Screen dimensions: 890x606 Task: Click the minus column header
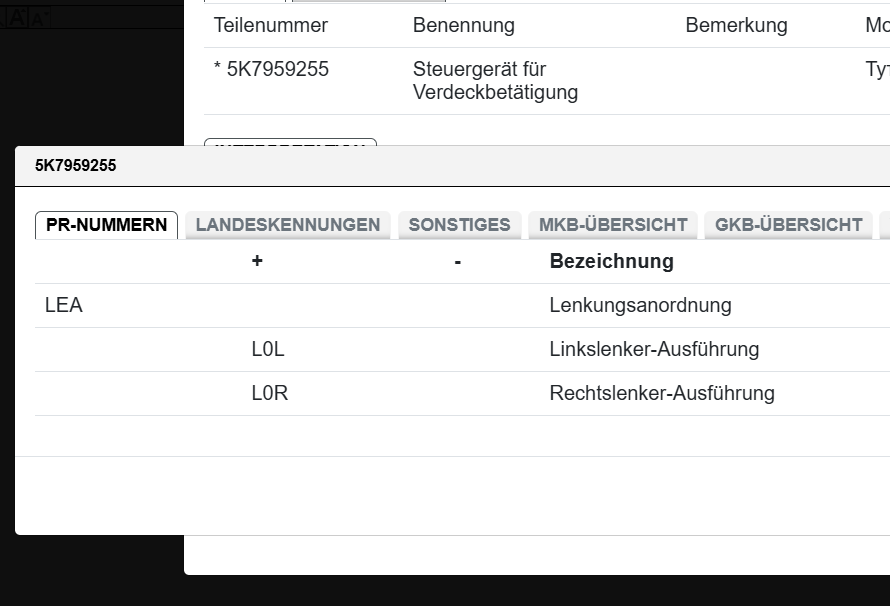point(457,262)
